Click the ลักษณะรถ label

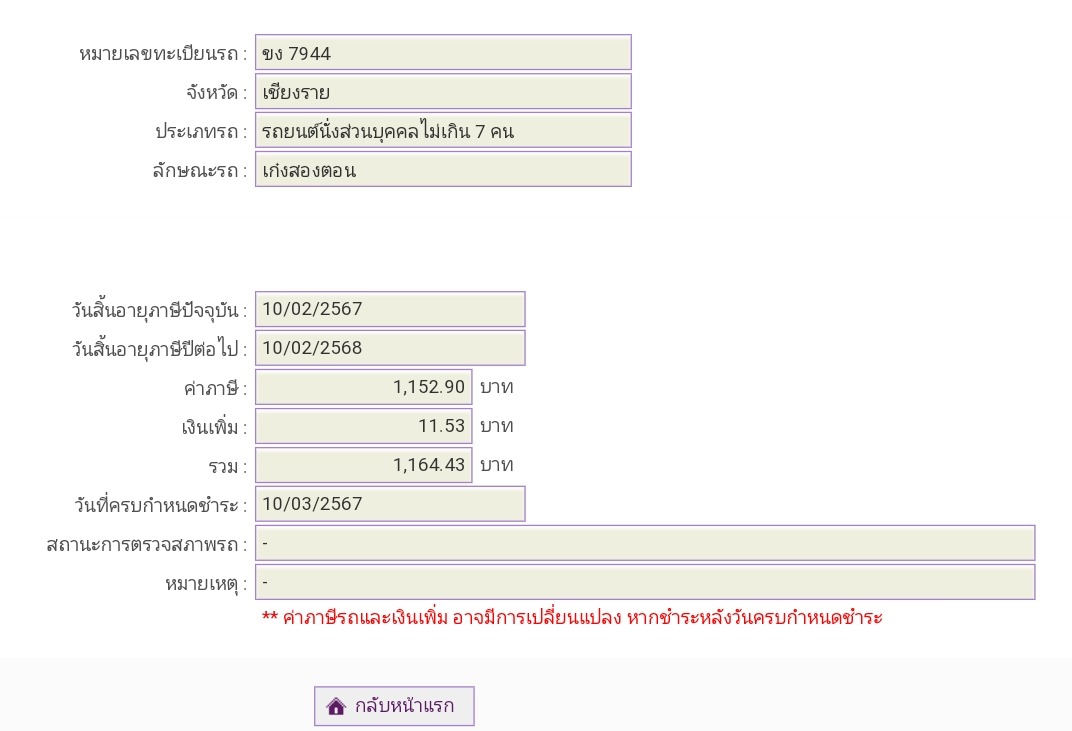click(x=200, y=170)
